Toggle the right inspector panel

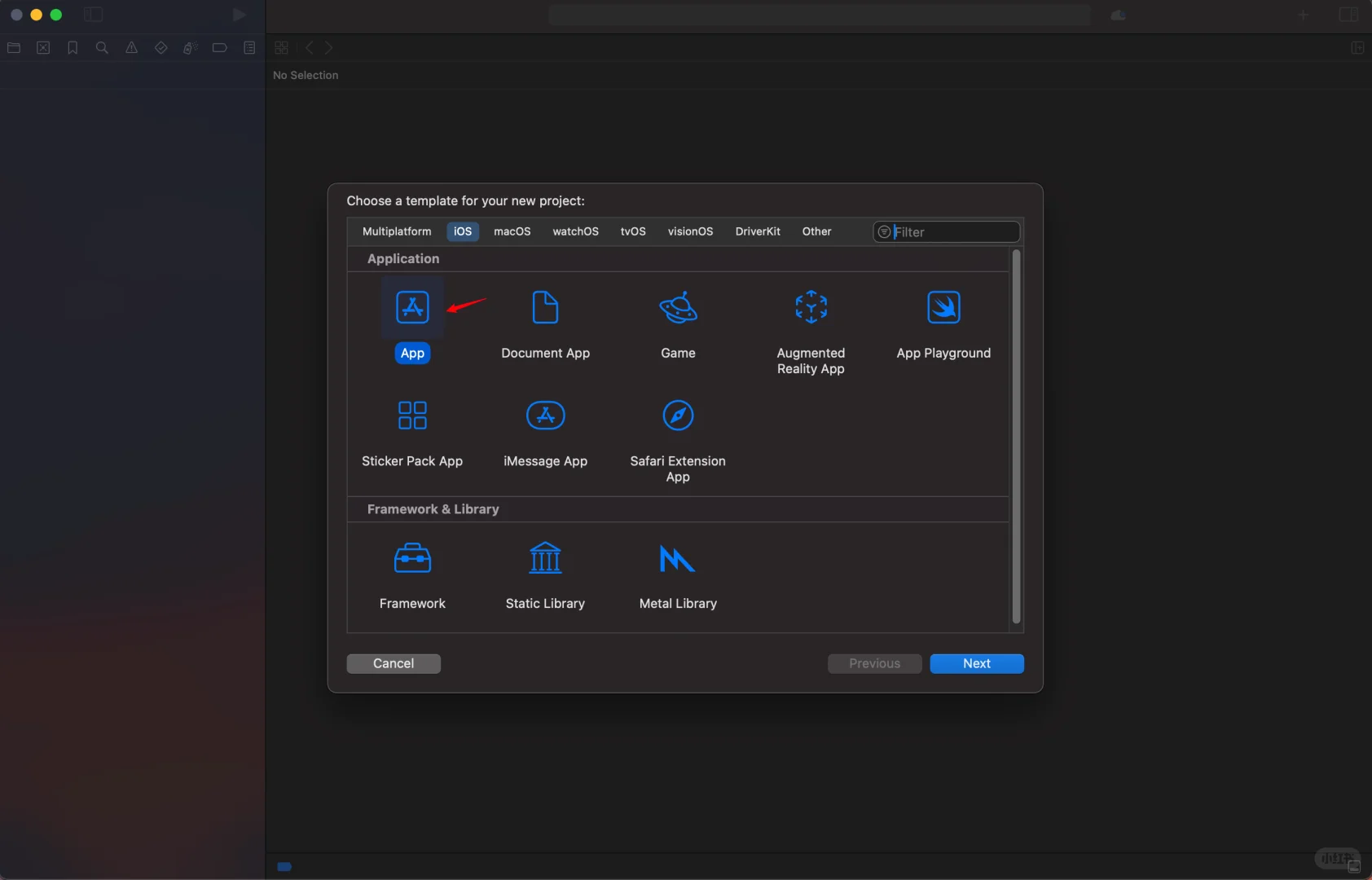1357,47
